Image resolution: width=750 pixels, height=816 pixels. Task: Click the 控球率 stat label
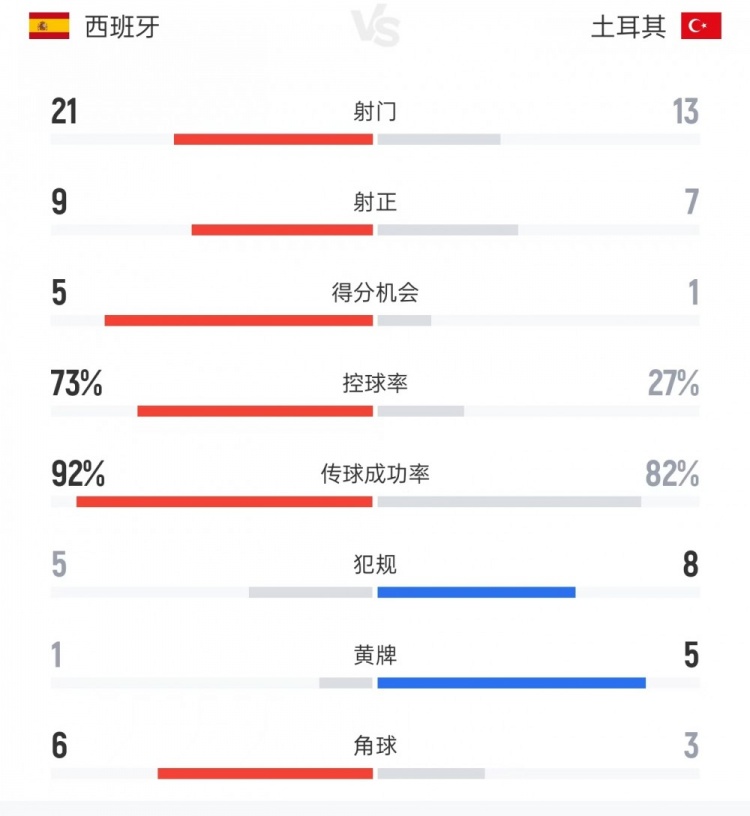[375, 383]
